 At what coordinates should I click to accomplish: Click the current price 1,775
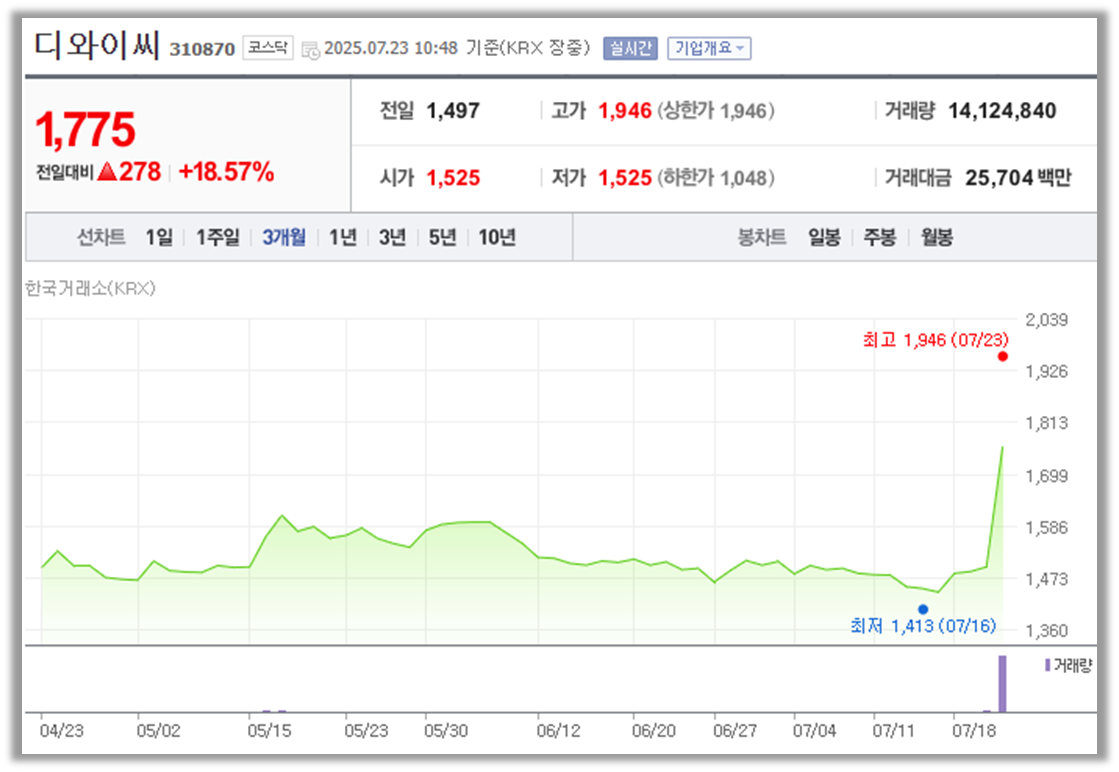click(x=85, y=129)
